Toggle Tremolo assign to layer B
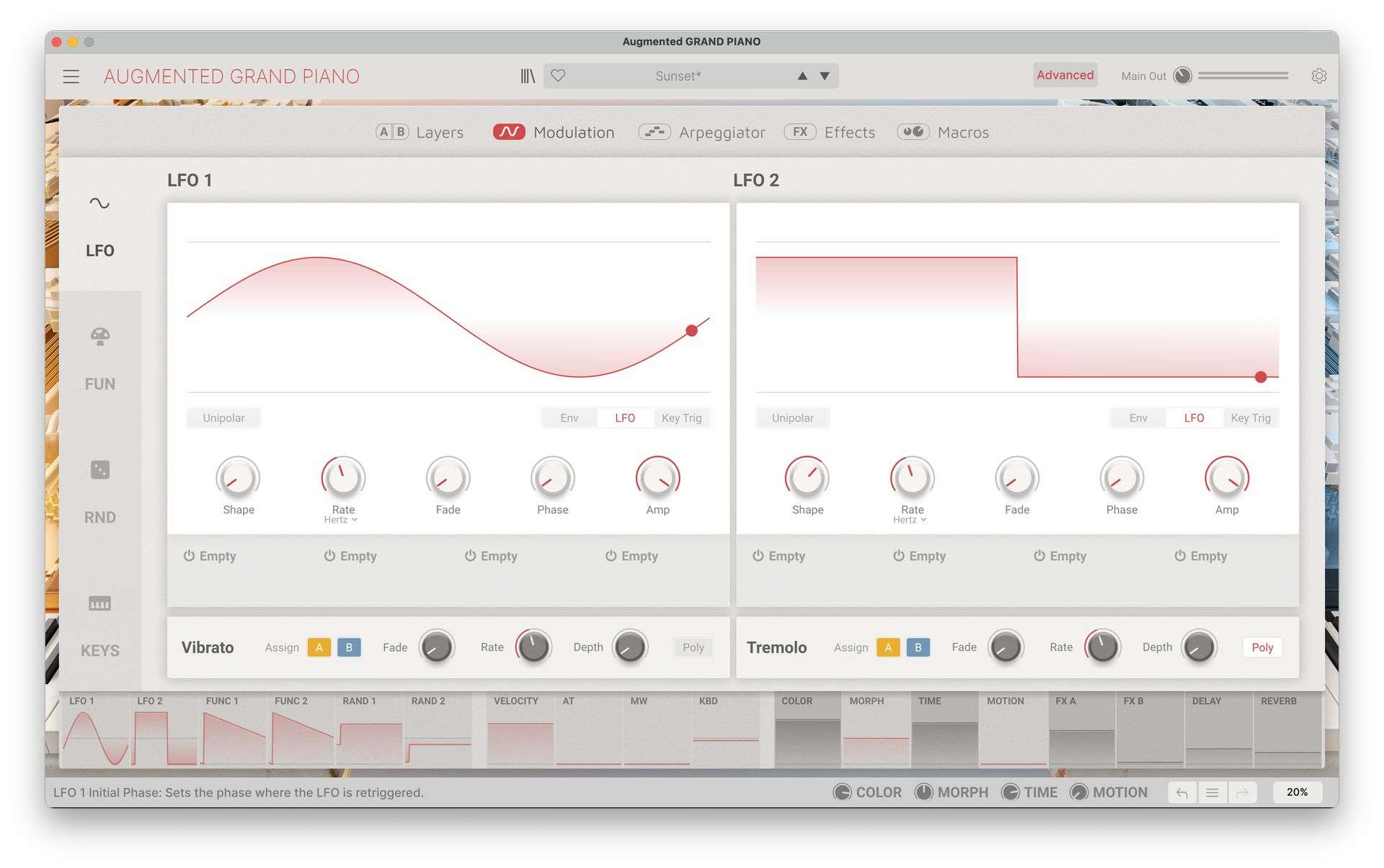The width and height of the screenshot is (1384, 868). [918, 647]
